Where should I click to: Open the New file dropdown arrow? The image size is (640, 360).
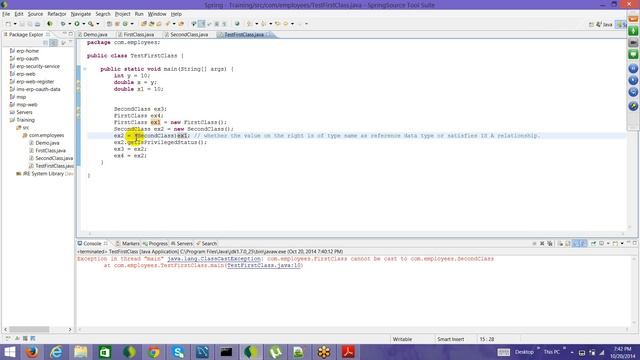coord(15,24)
